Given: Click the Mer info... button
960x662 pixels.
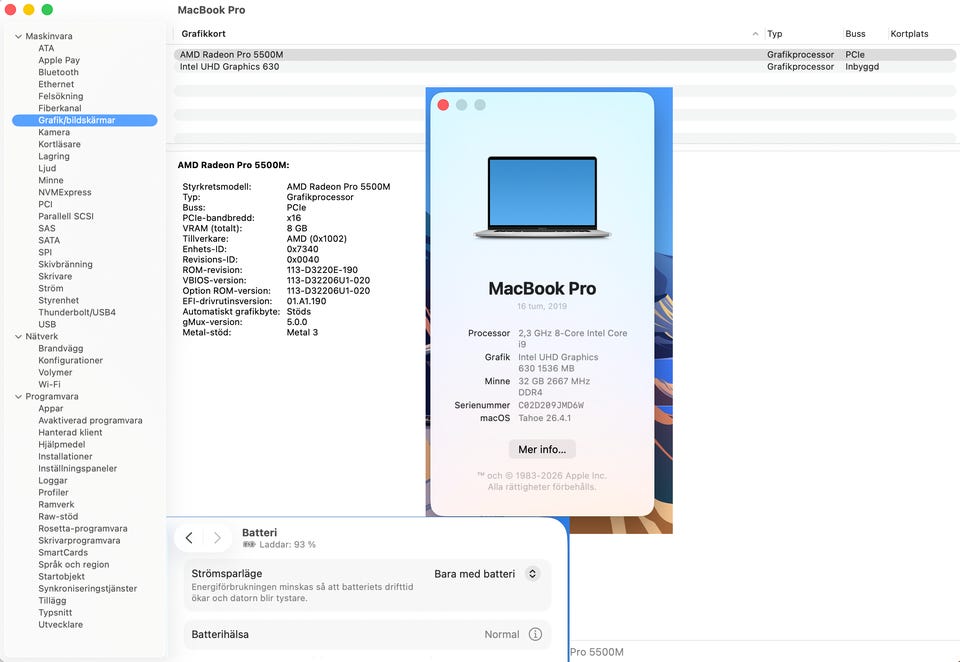Looking at the screenshot, I should tap(542, 449).
